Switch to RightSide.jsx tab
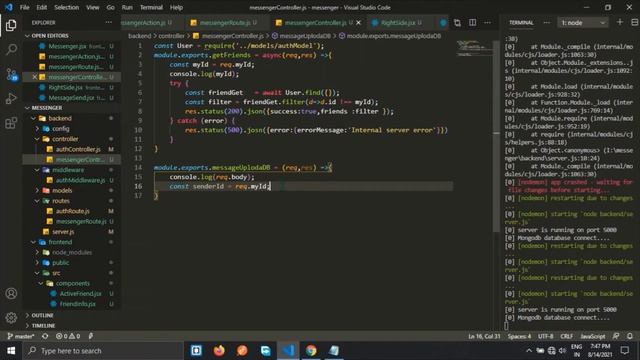Screen dimensions: 640x360 point(398,23)
